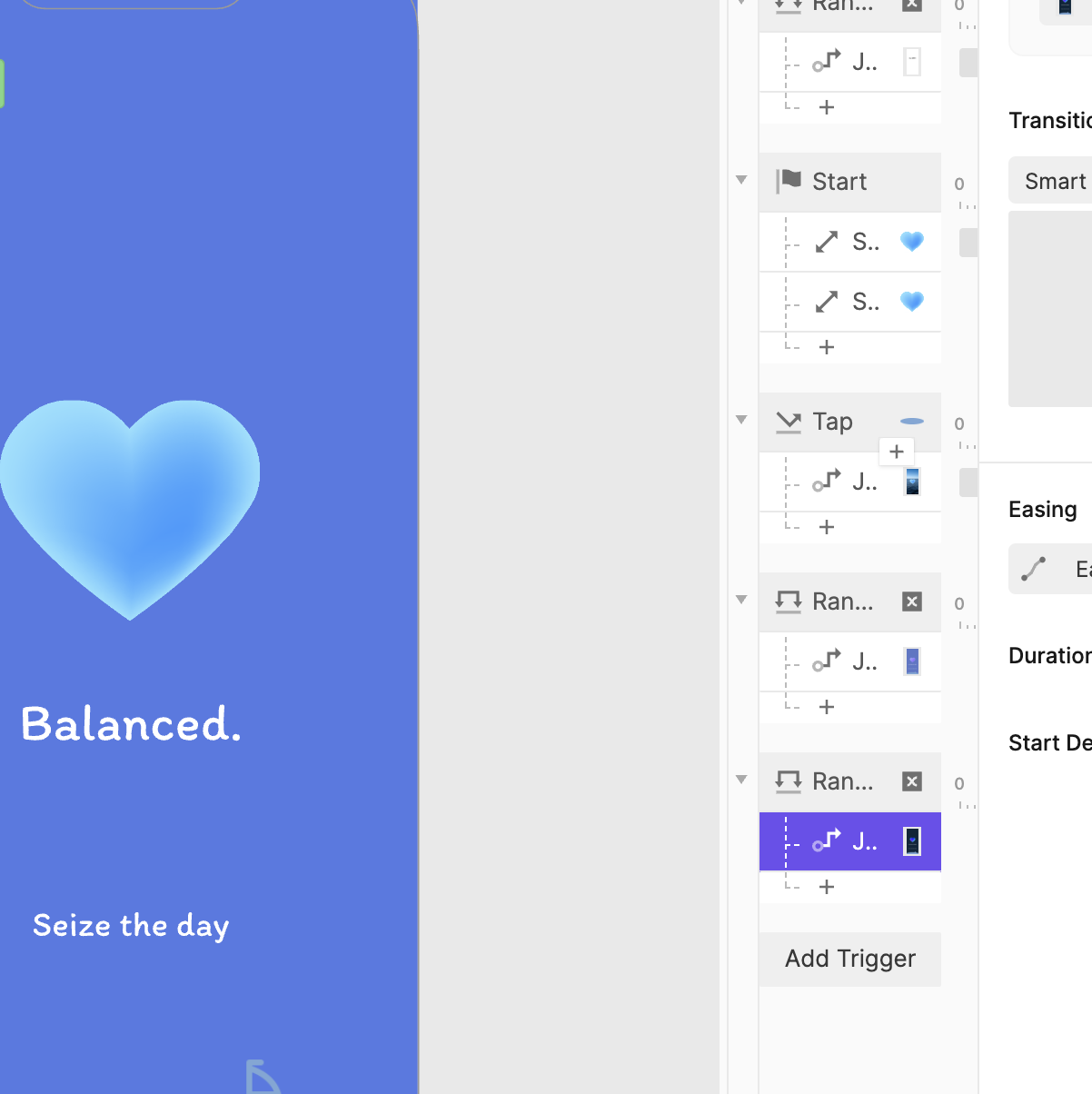Viewport: 1092px width, 1094px height.
Task: Collapse the Tap trigger section
Action: [x=741, y=421]
